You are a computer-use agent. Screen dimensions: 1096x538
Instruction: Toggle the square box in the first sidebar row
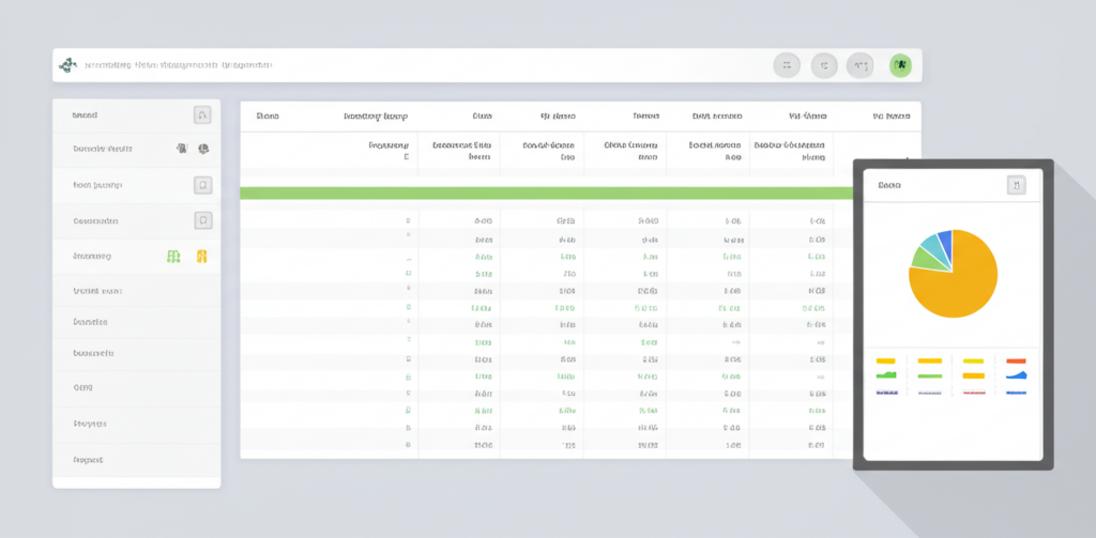pos(202,115)
